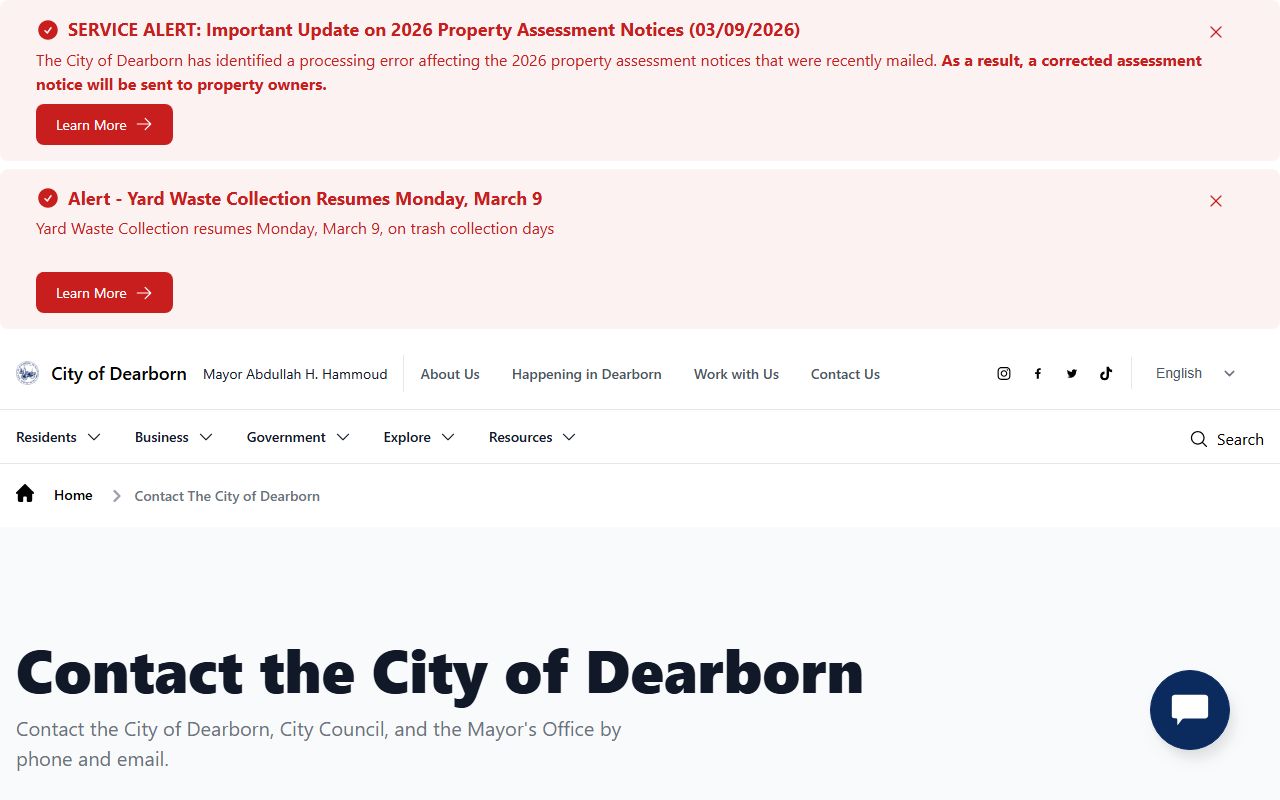
Task: Click checkmark icon on Yard Waste alert
Action: click(x=47, y=198)
